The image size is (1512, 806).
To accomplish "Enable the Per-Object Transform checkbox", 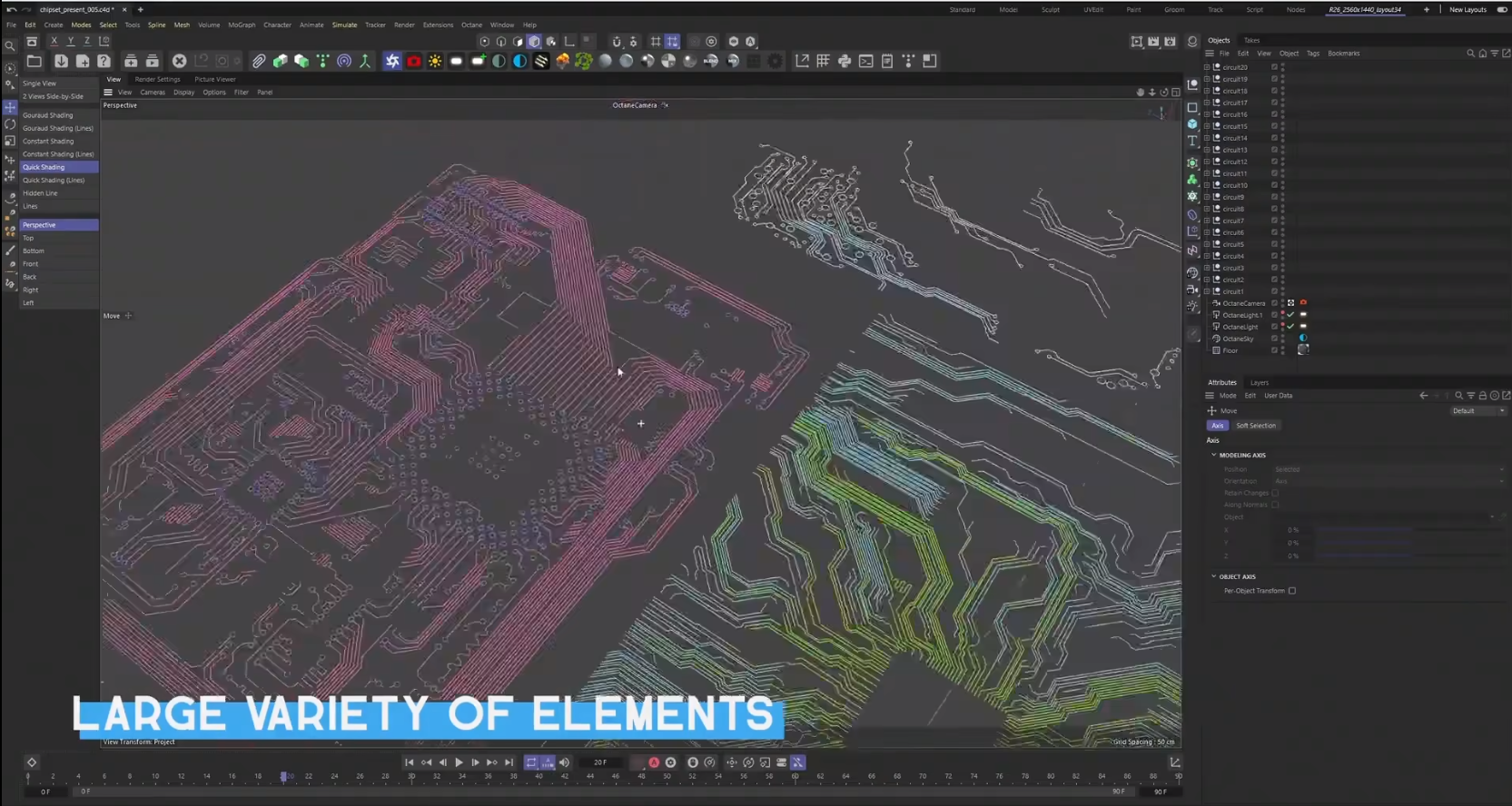I will [x=1291, y=591].
